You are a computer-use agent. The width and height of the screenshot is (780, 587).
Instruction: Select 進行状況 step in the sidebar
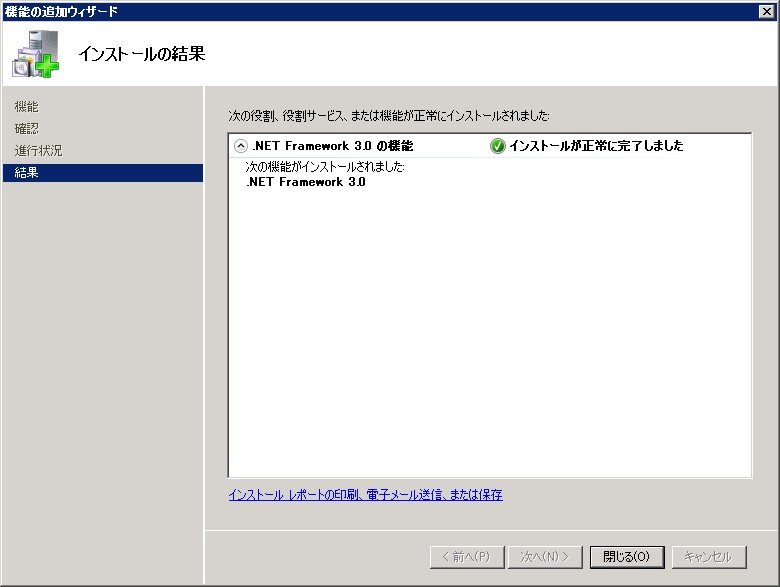coord(38,150)
